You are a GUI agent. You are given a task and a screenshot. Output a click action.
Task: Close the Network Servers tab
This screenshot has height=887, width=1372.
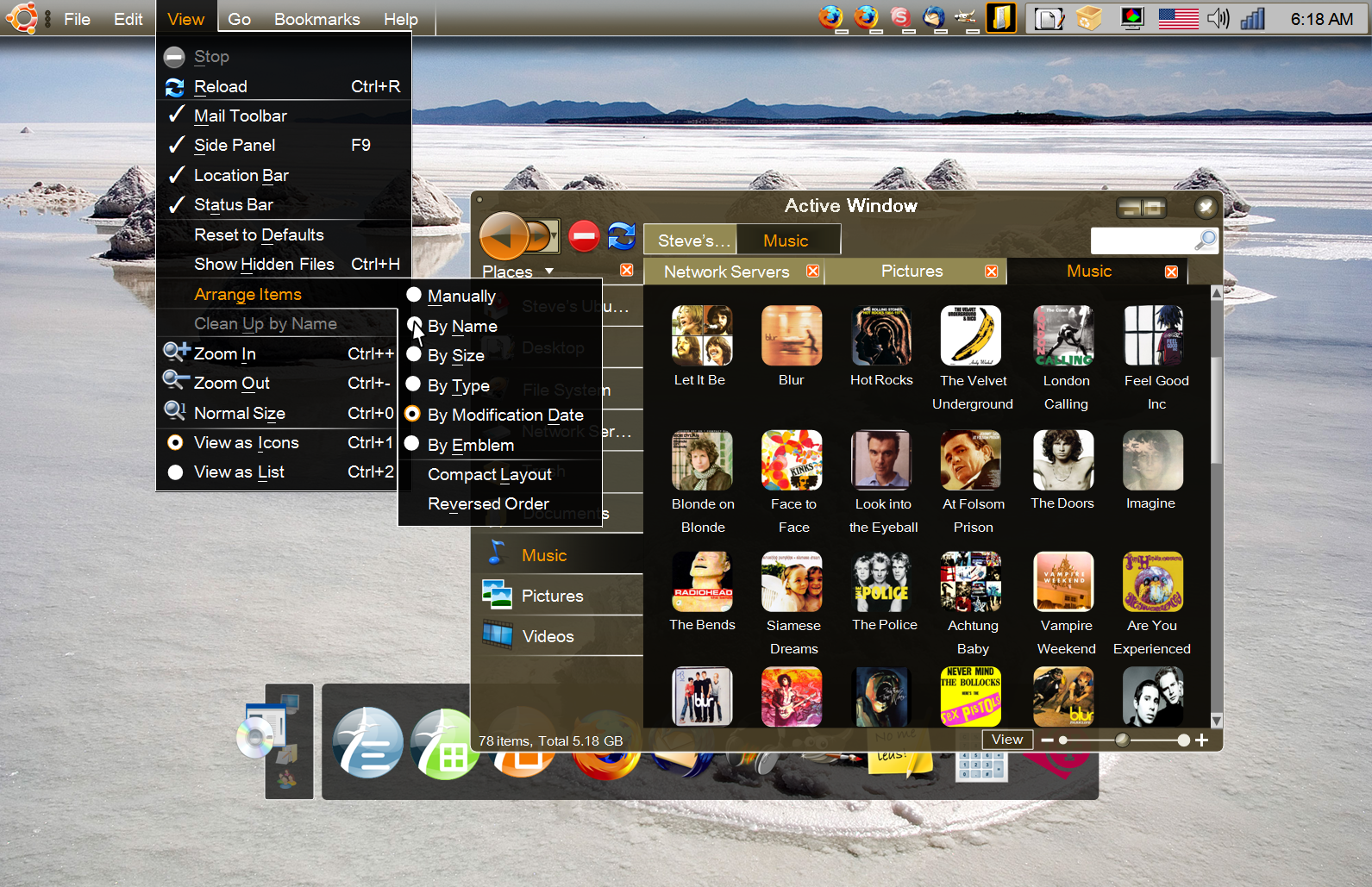point(812,272)
